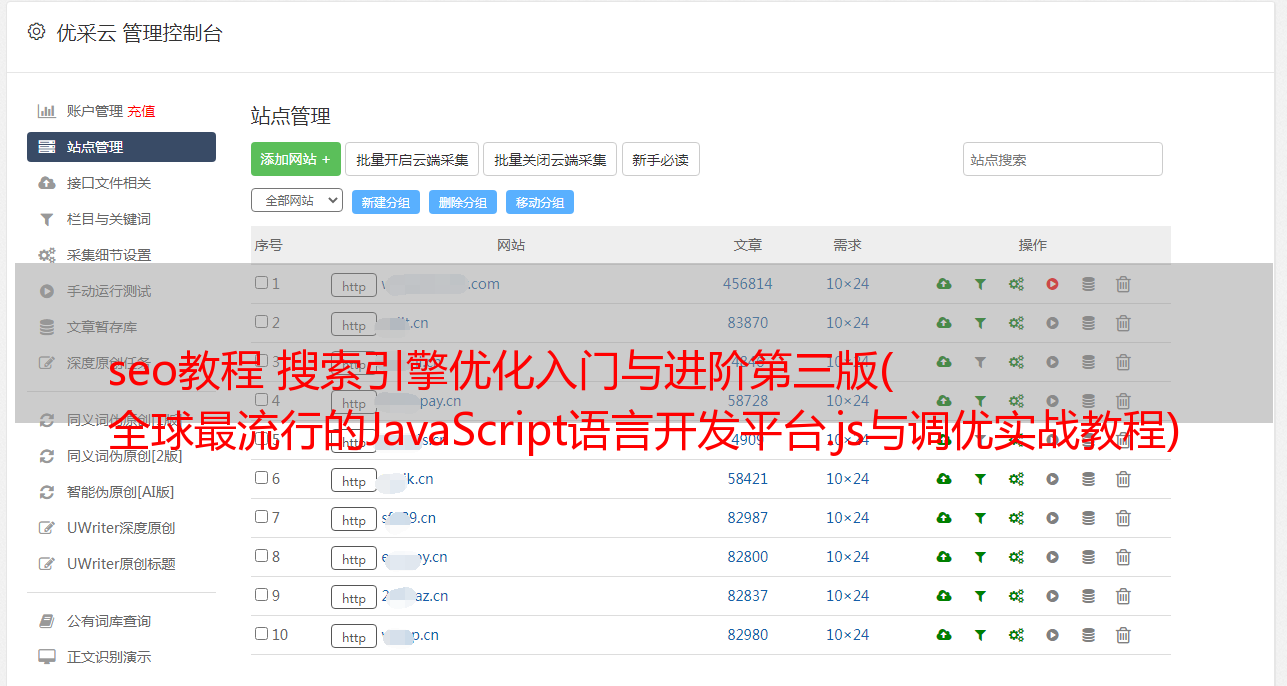Viewport: 1287px width, 686px height.
Task: Open 正文识别演示 in the sidebar
Action: tap(109, 657)
